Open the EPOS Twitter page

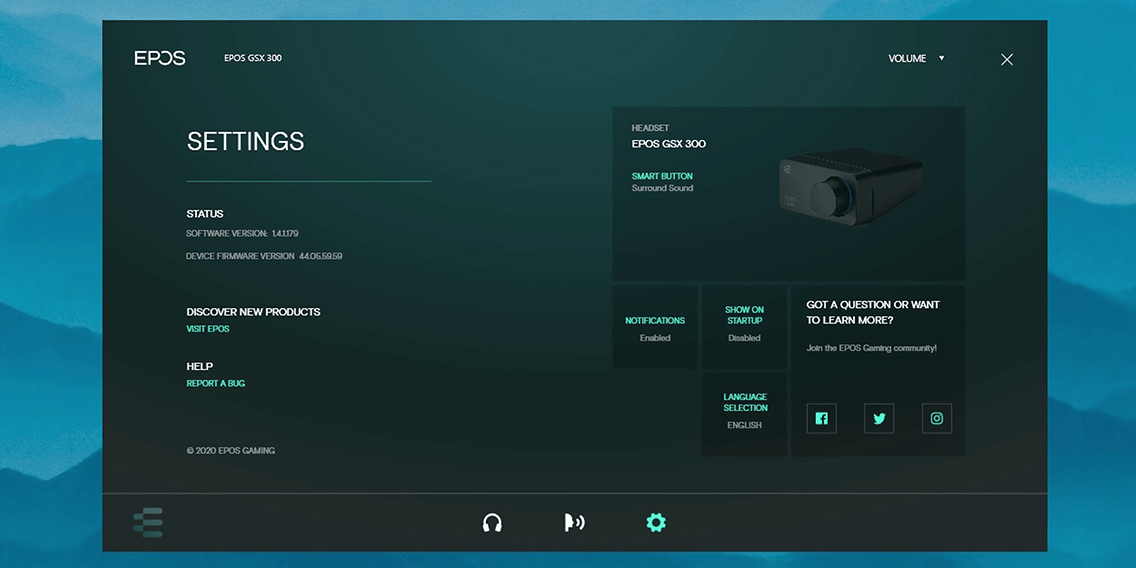879,418
